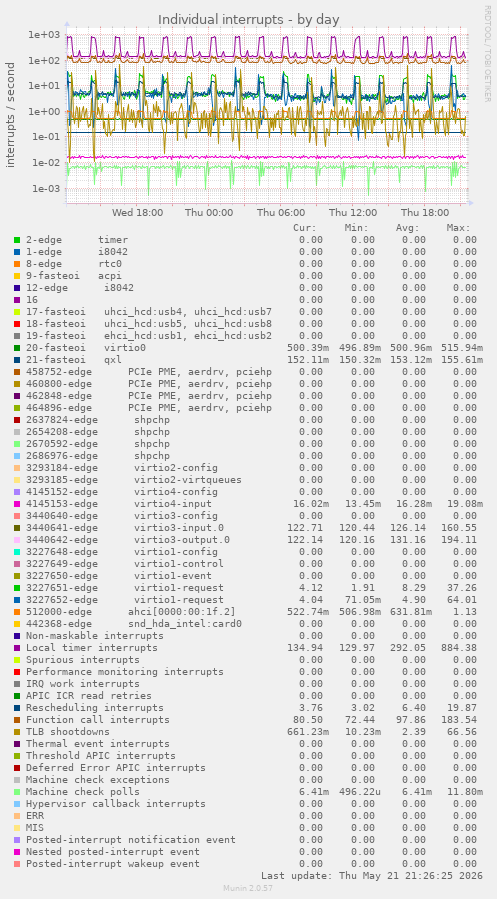
Task: Click the brown swatch for Function call interrupts
Action: [17, 720]
